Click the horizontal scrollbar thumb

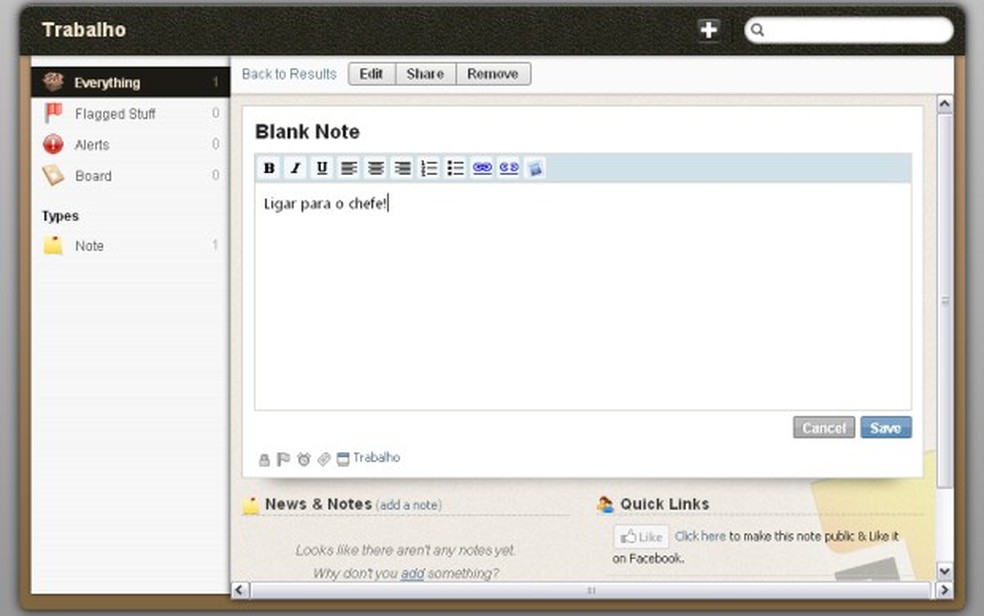[x=591, y=590]
